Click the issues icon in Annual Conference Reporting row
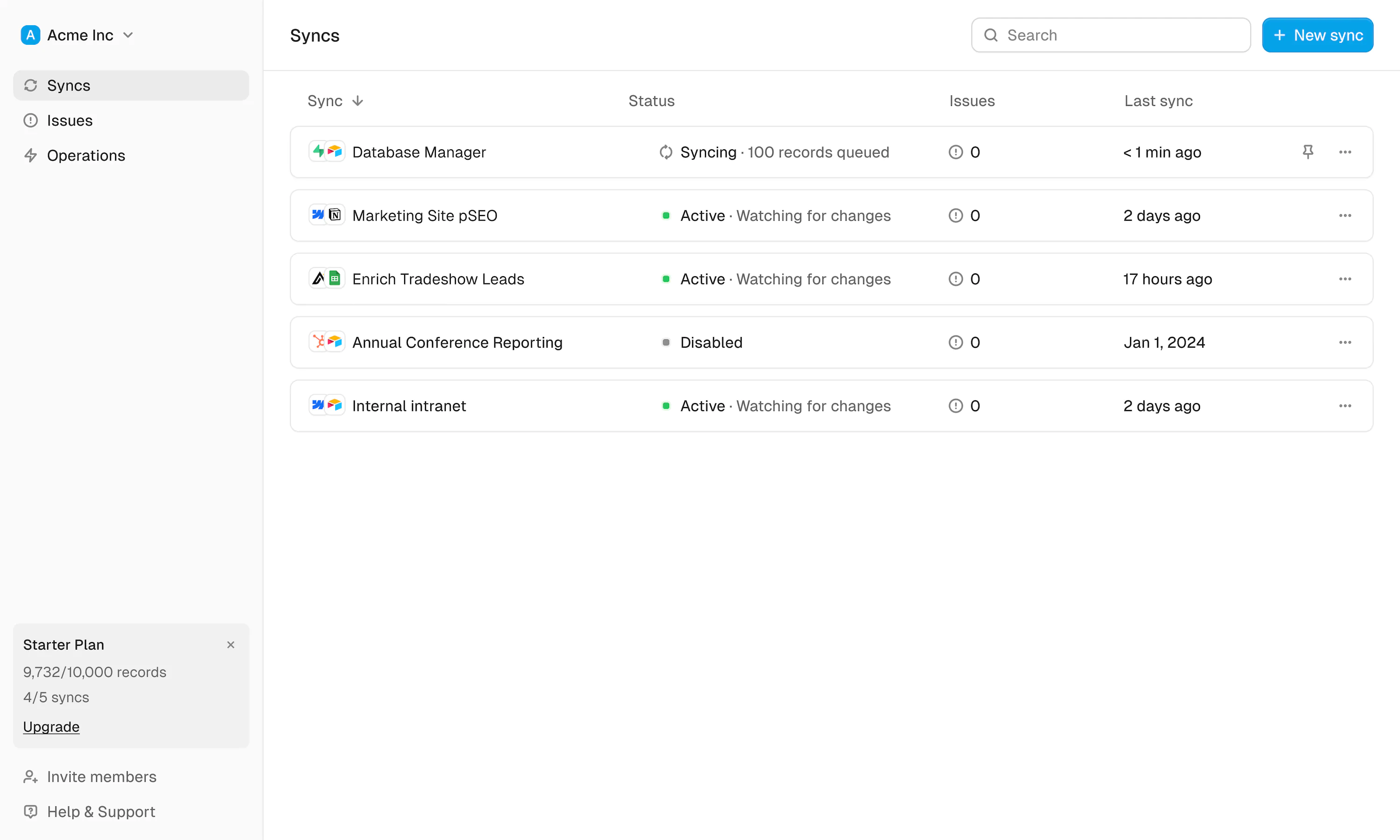The height and width of the screenshot is (840, 1400). click(x=956, y=342)
